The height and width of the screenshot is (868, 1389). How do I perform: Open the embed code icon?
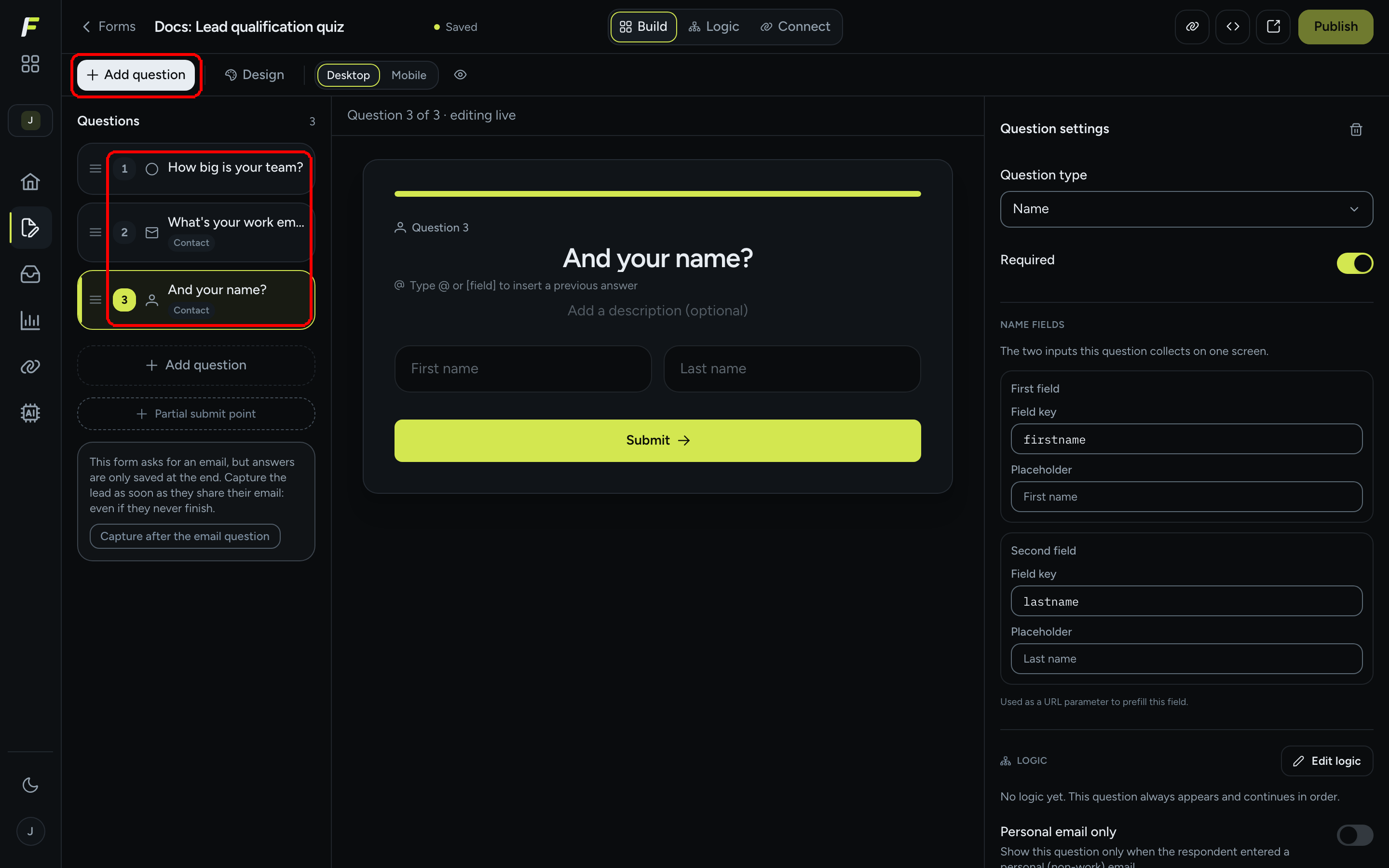[1232, 27]
